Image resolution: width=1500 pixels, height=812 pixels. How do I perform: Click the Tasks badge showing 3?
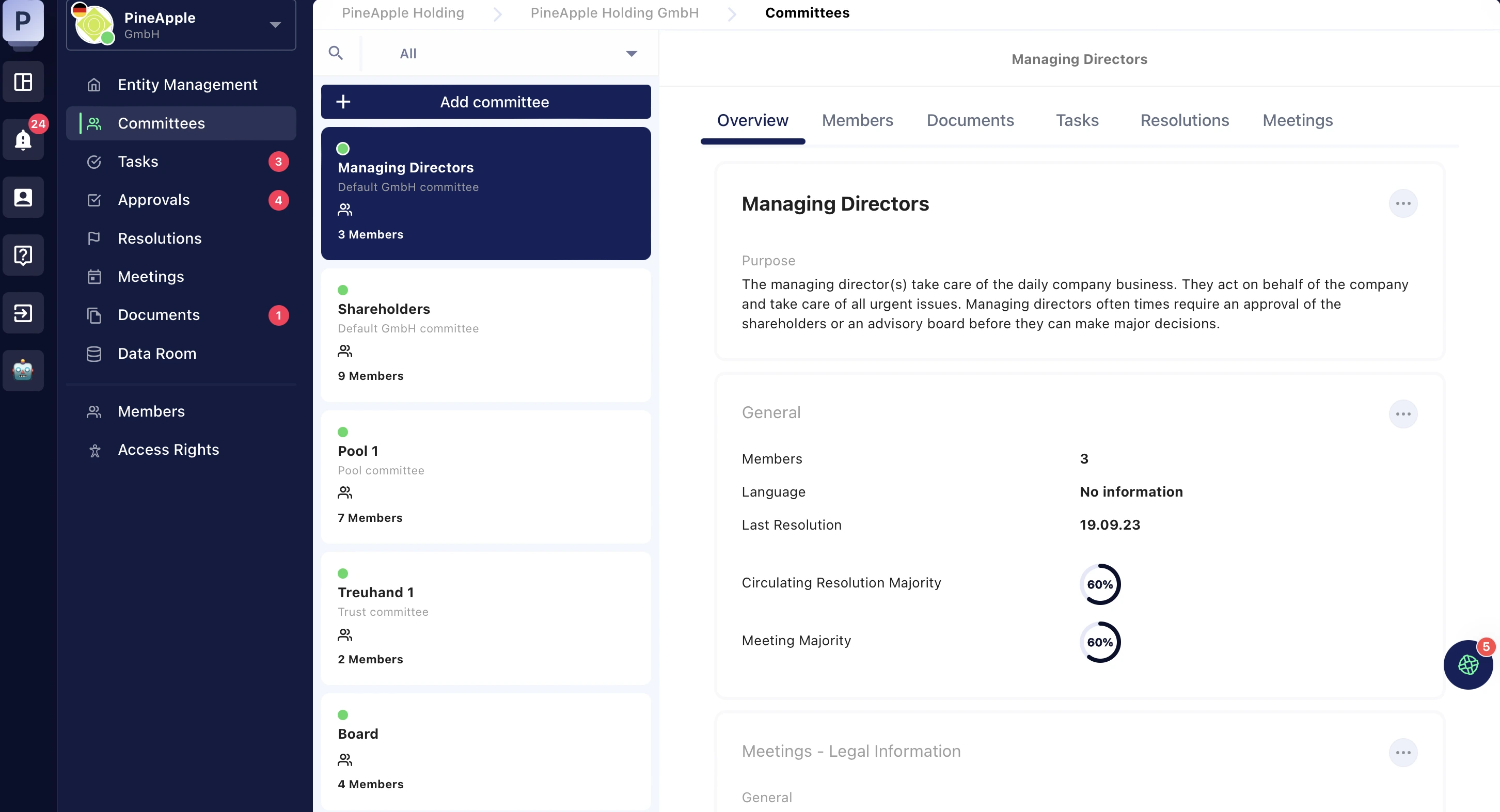coord(278,162)
